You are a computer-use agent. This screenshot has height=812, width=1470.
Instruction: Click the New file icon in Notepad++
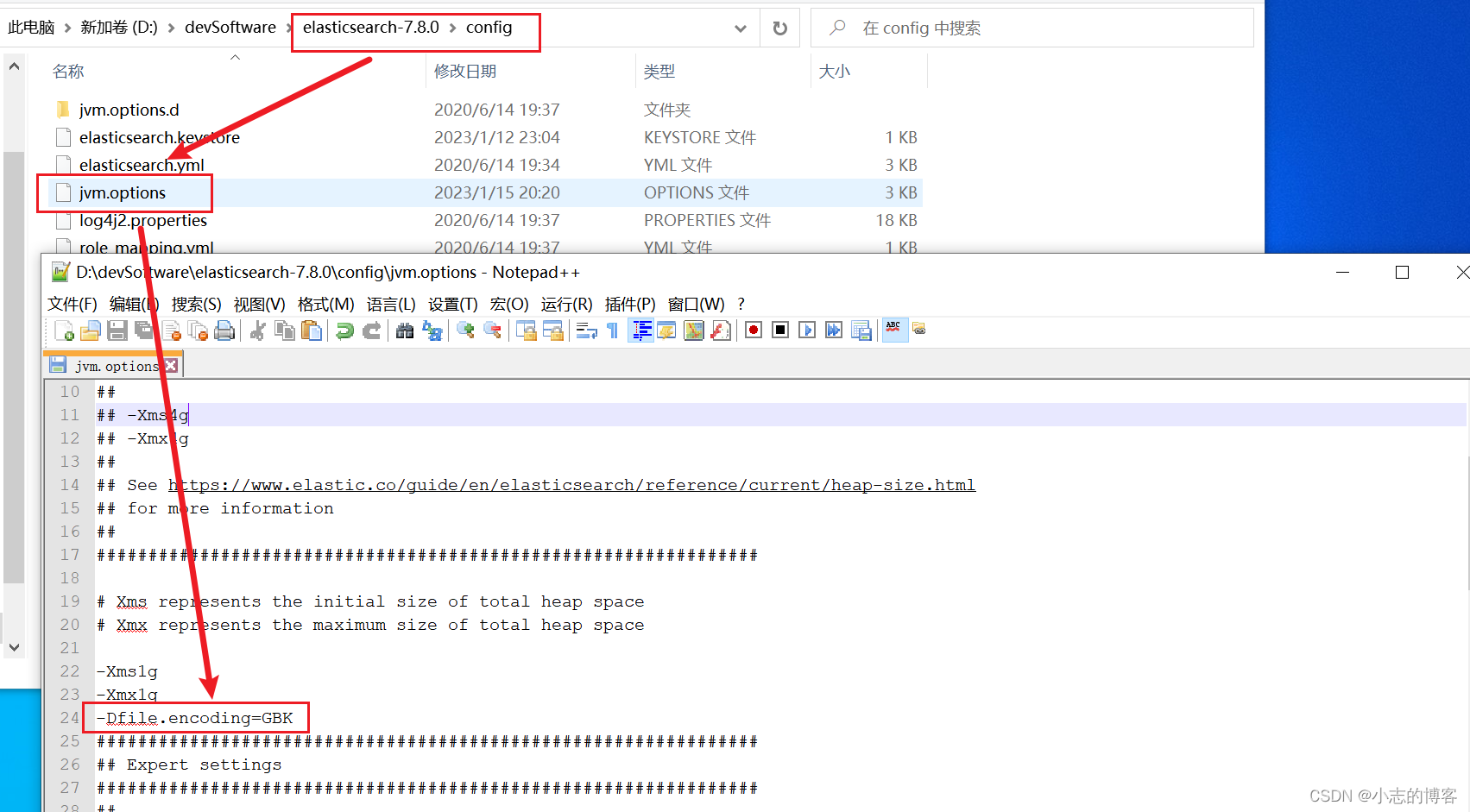(64, 330)
